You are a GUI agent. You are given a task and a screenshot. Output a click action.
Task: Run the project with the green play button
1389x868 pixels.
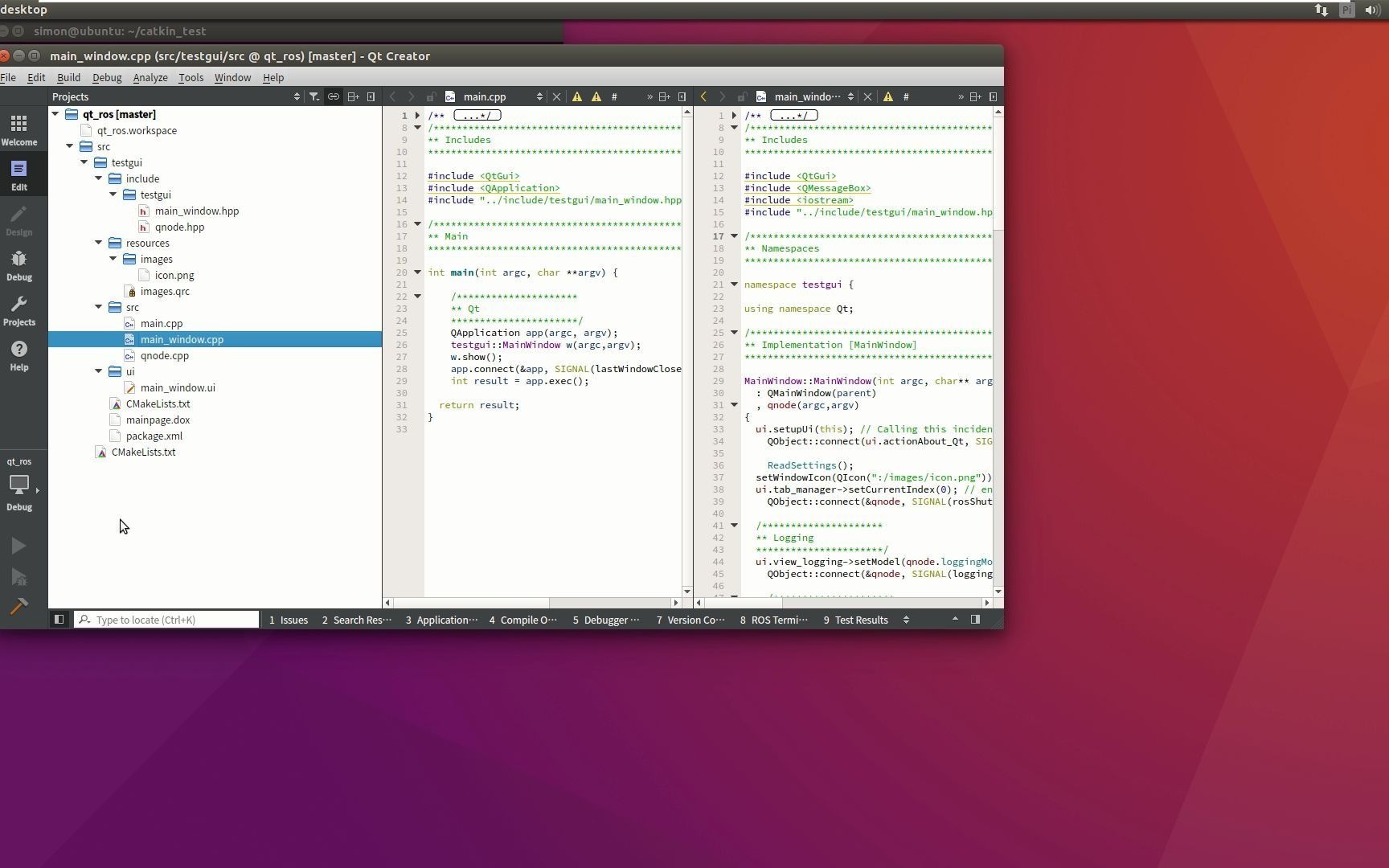click(18, 546)
